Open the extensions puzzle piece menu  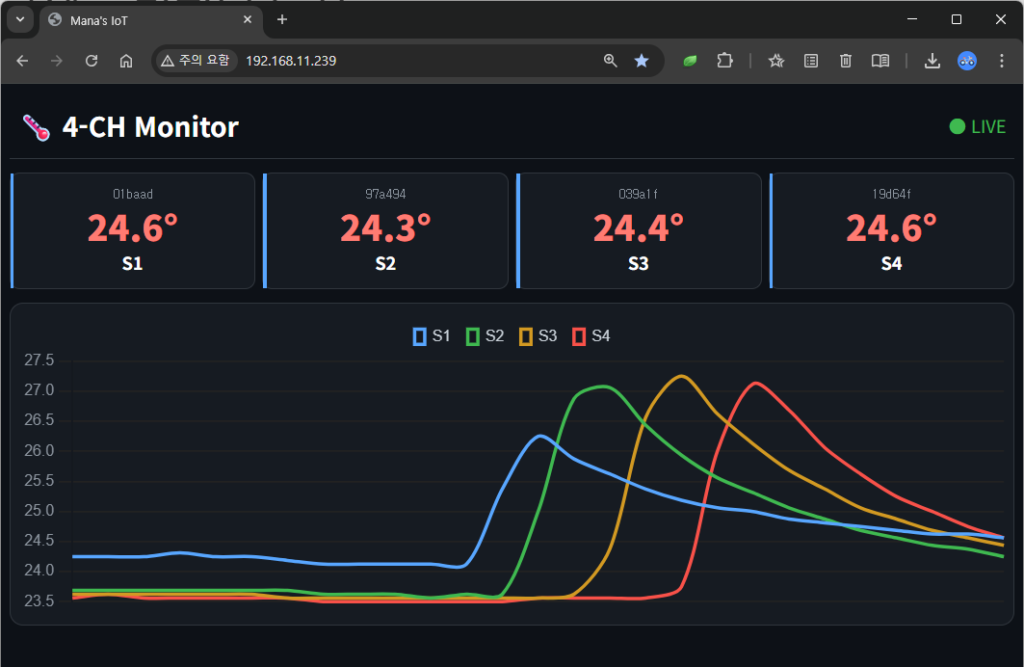point(724,61)
